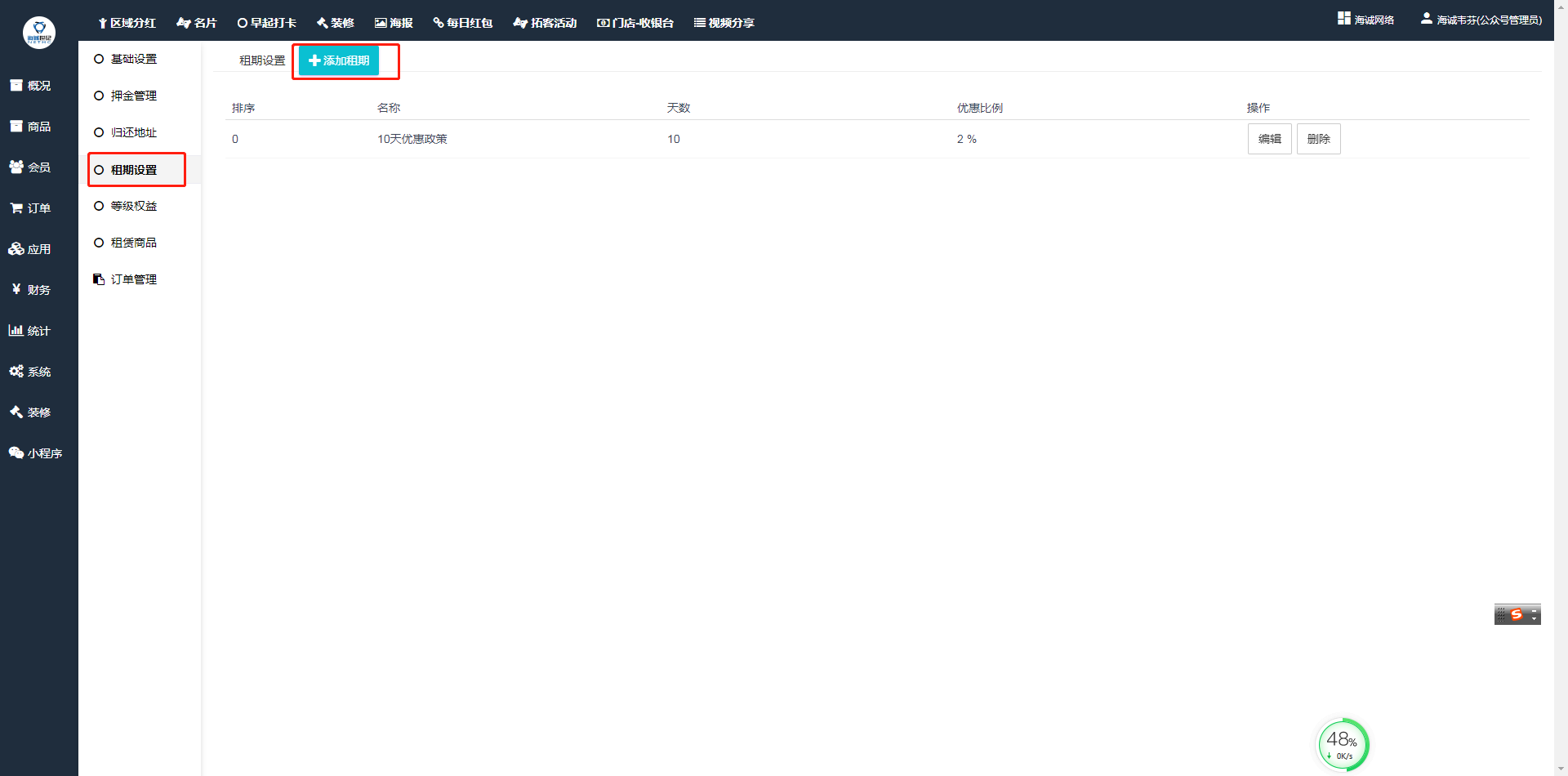Go to the sidebar 装修 decoration section
The height and width of the screenshot is (776, 1568).
point(30,413)
